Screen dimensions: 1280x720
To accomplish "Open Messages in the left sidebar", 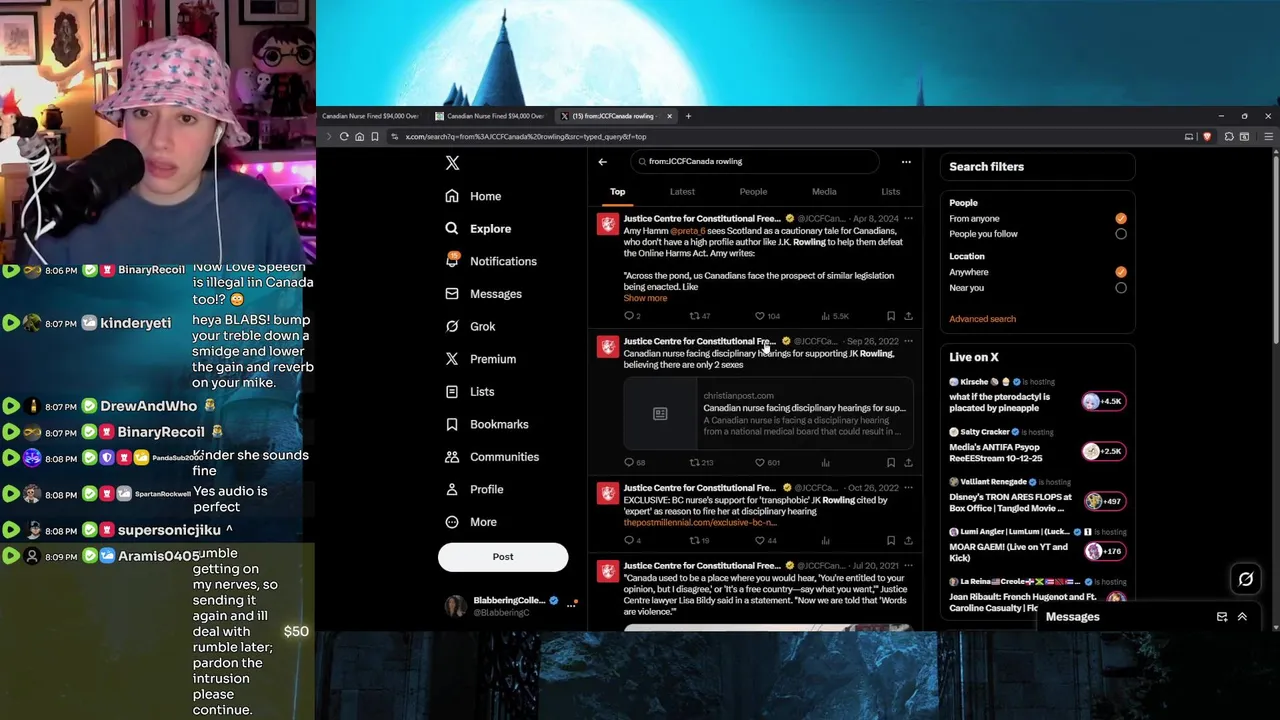I will tap(483, 294).
